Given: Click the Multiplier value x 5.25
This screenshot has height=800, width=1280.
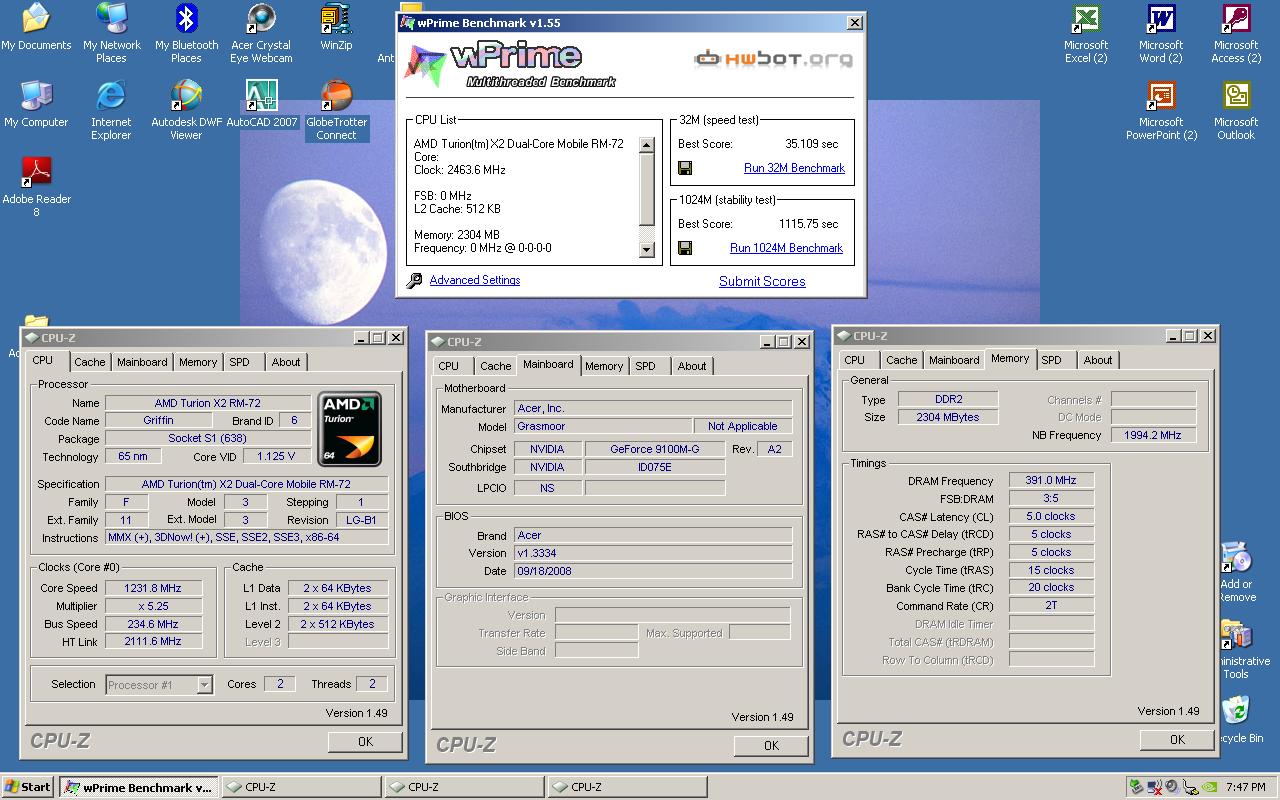Looking at the screenshot, I should (153, 606).
